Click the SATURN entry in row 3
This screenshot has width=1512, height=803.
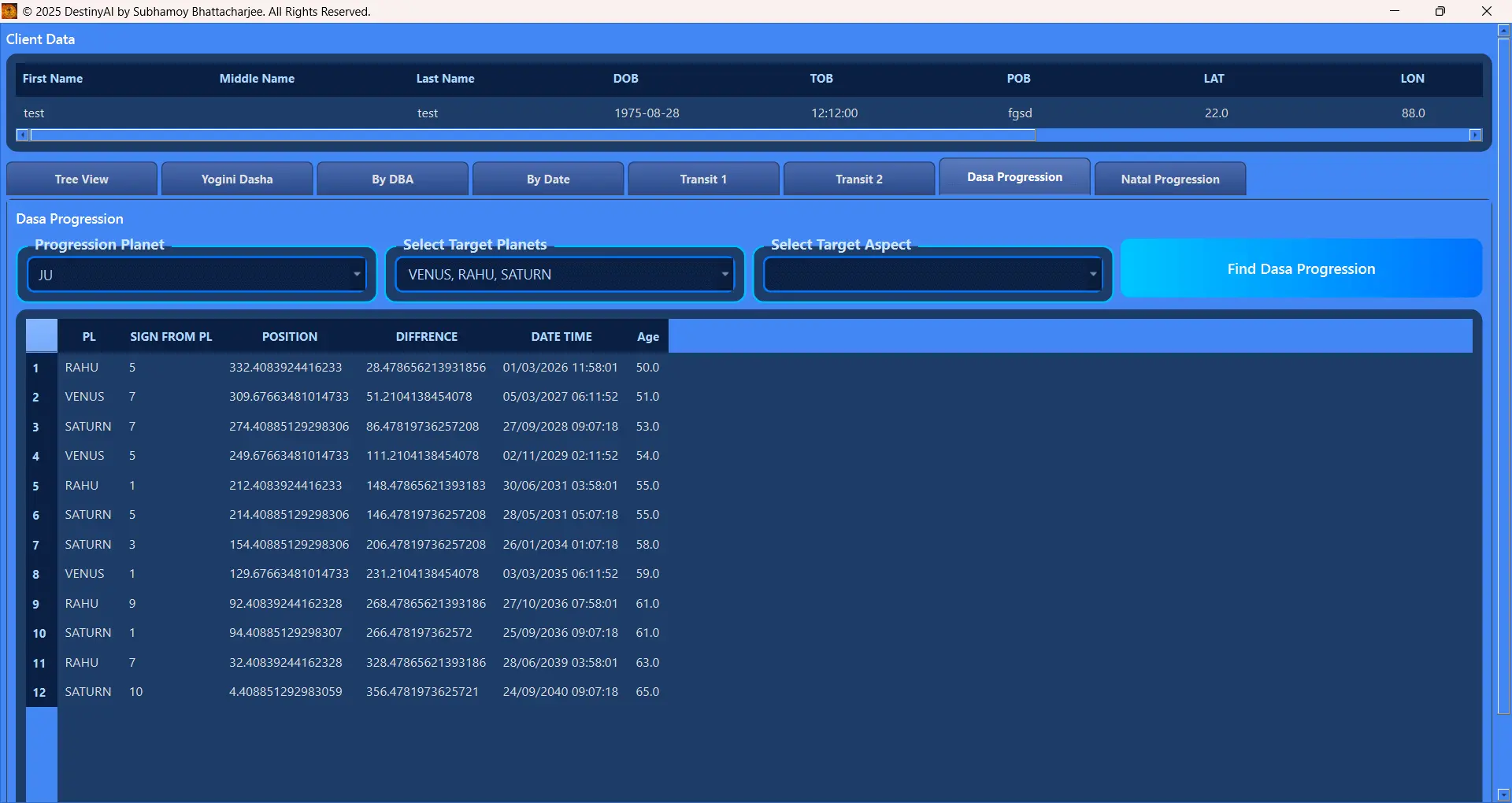pyautogui.click(x=88, y=426)
